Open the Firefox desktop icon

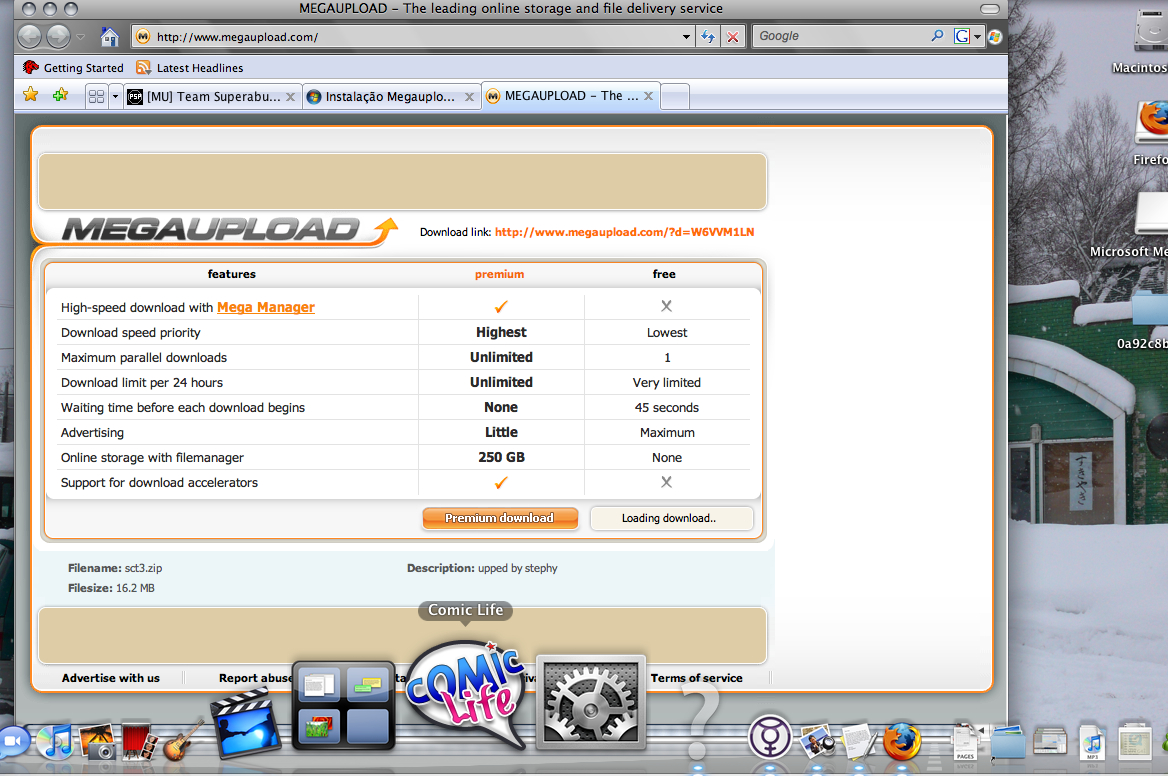click(1151, 123)
